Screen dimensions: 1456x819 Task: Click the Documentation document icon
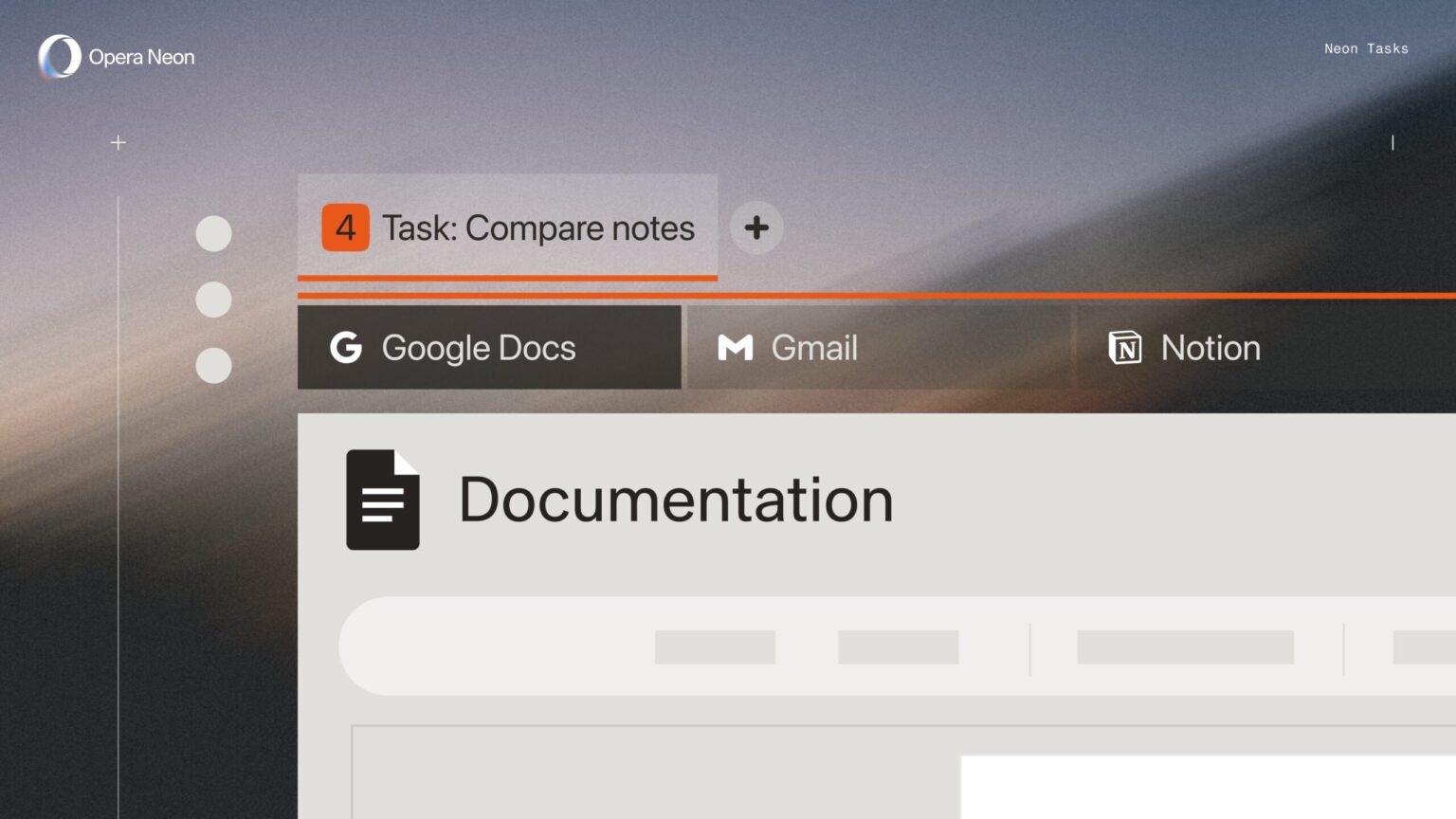[383, 500]
